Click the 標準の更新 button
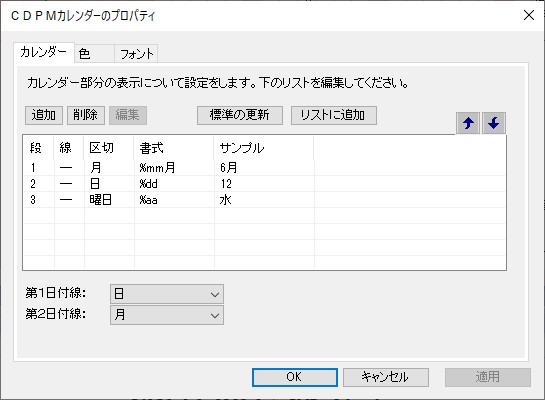This screenshot has width=545, height=400. (240, 115)
